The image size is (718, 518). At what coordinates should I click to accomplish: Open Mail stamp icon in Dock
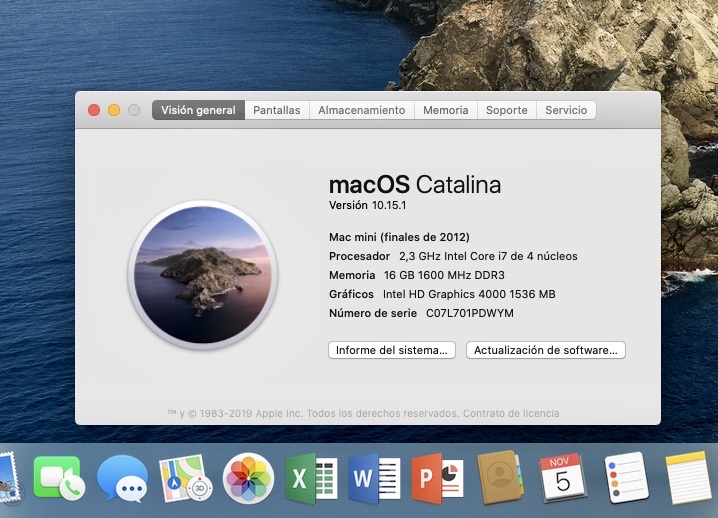[9, 479]
